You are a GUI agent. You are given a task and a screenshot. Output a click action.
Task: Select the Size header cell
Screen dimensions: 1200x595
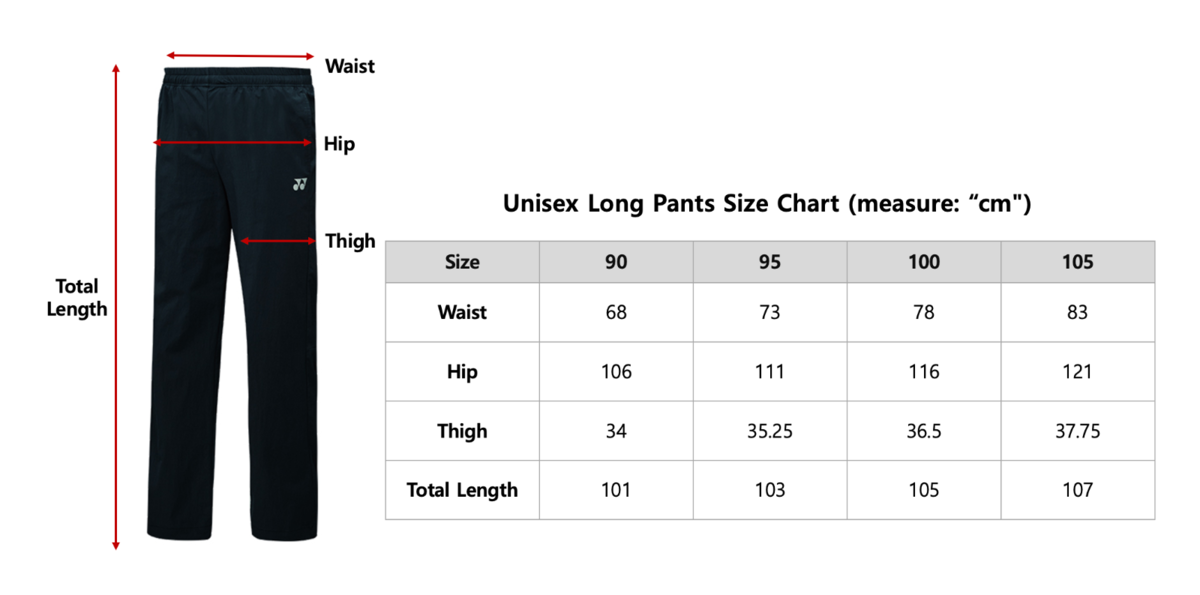click(462, 262)
